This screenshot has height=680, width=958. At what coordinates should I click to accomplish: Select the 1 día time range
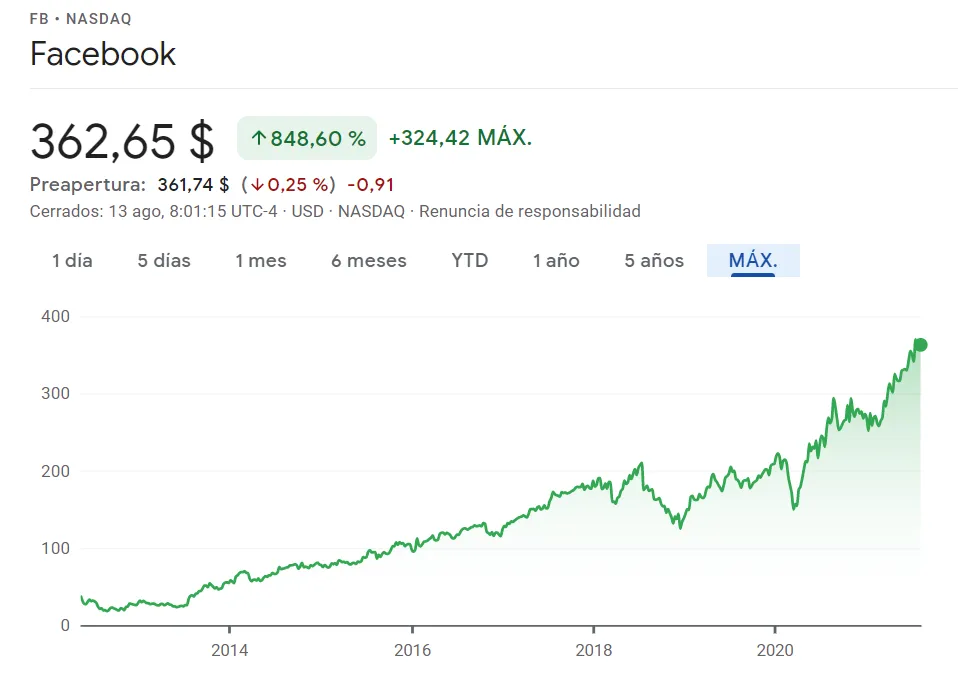pyautogui.click(x=72, y=261)
